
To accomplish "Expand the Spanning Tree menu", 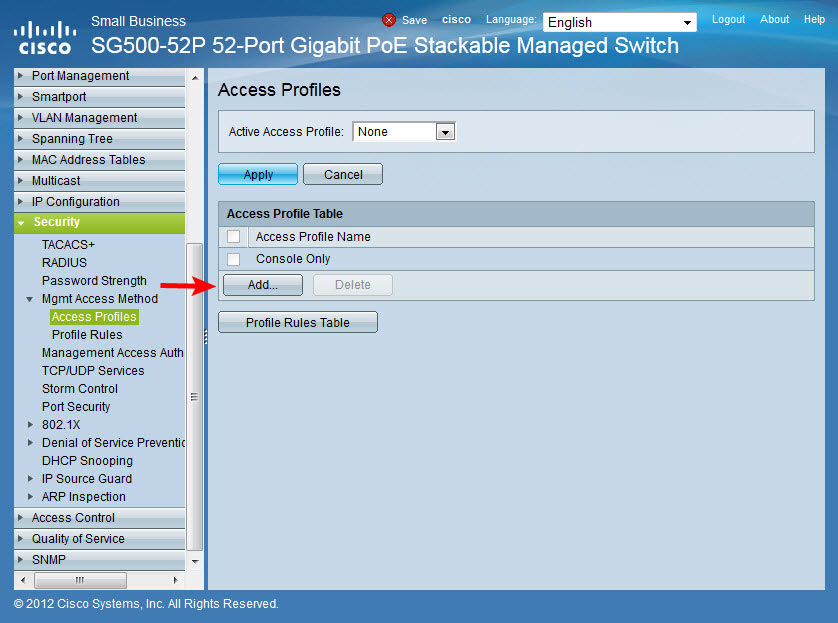I will click(x=99, y=139).
